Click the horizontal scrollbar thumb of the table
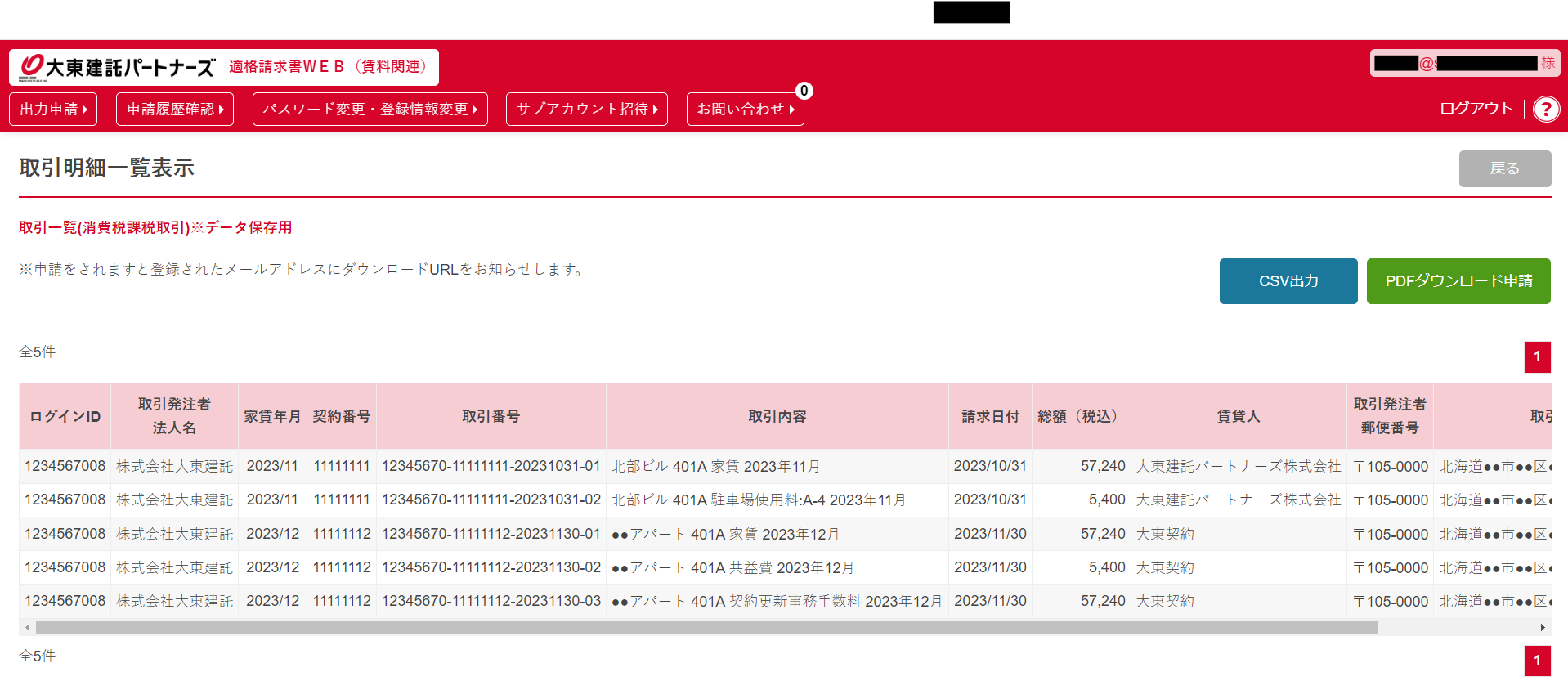 [x=707, y=628]
